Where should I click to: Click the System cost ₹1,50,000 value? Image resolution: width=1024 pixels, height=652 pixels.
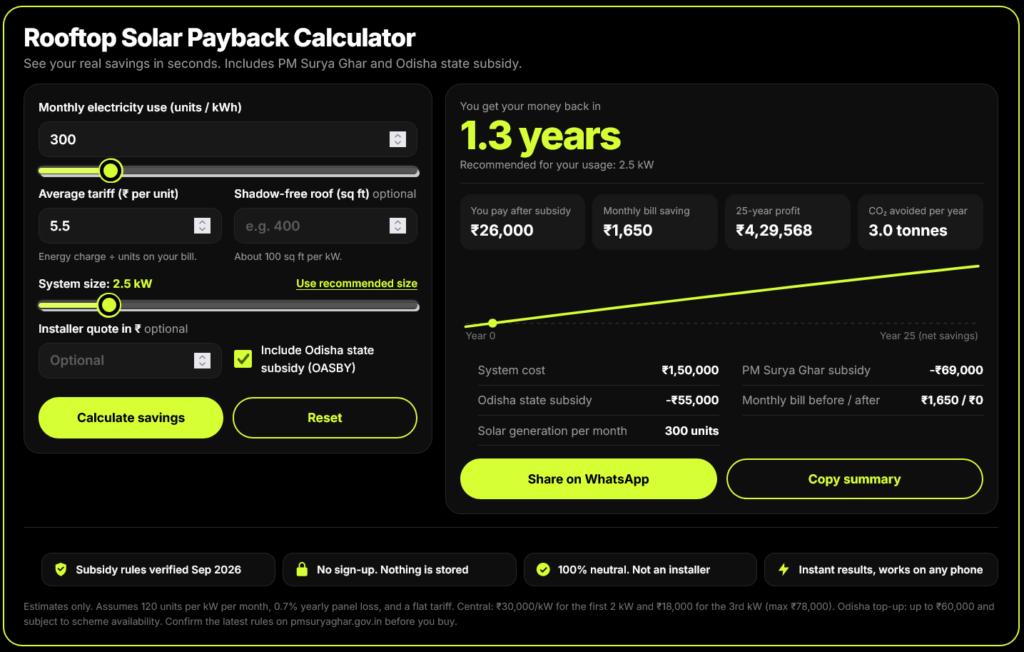(690, 370)
